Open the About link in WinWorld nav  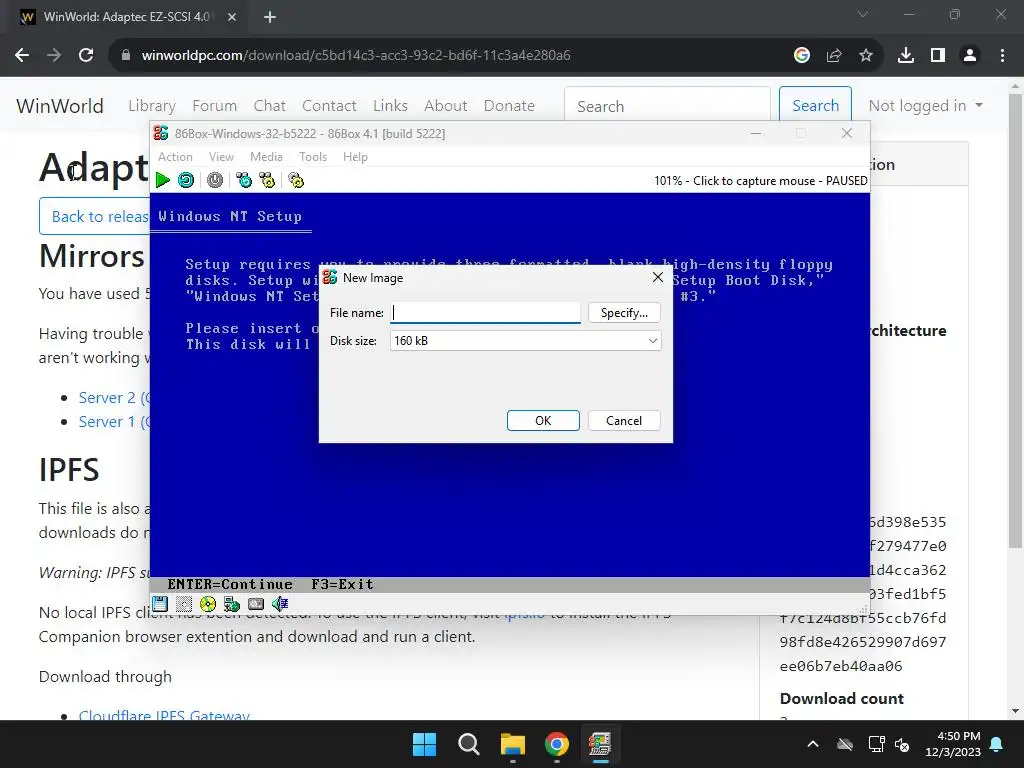click(446, 106)
